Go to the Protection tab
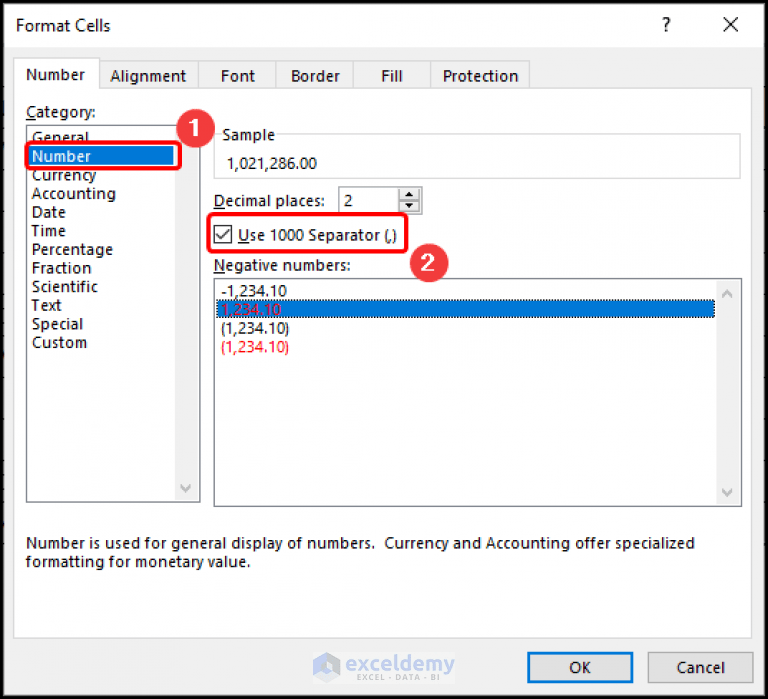The width and height of the screenshot is (768, 699). tap(480, 76)
